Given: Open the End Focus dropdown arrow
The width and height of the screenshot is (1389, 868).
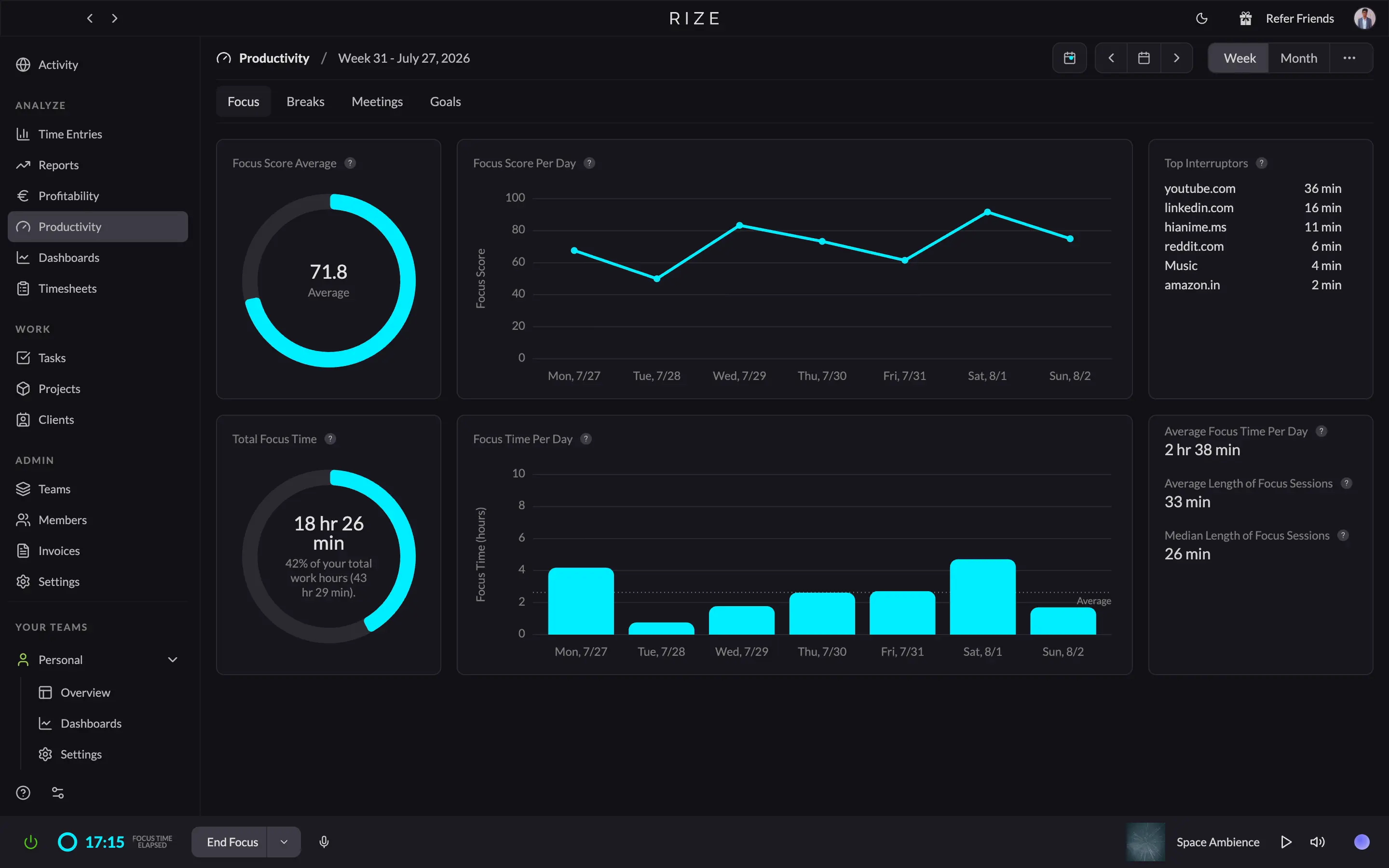Looking at the screenshot, I should click(x=284, y=842).
